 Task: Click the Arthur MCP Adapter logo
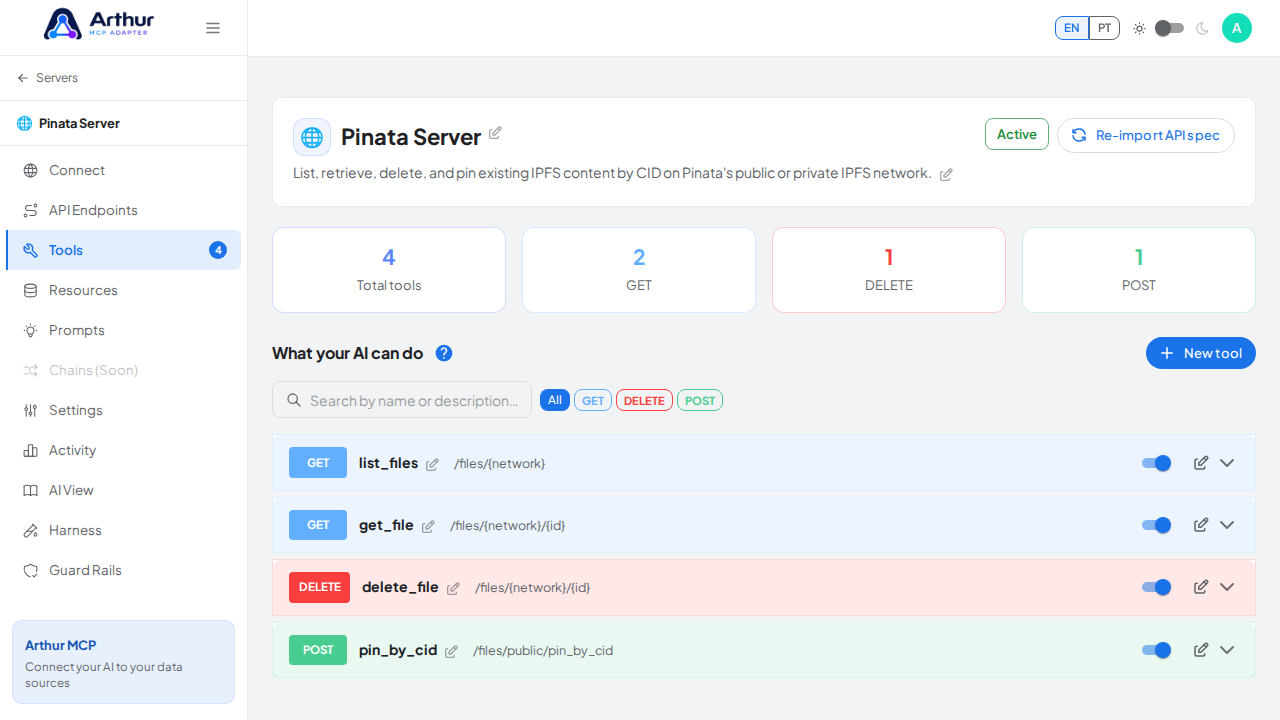[99, 24]
